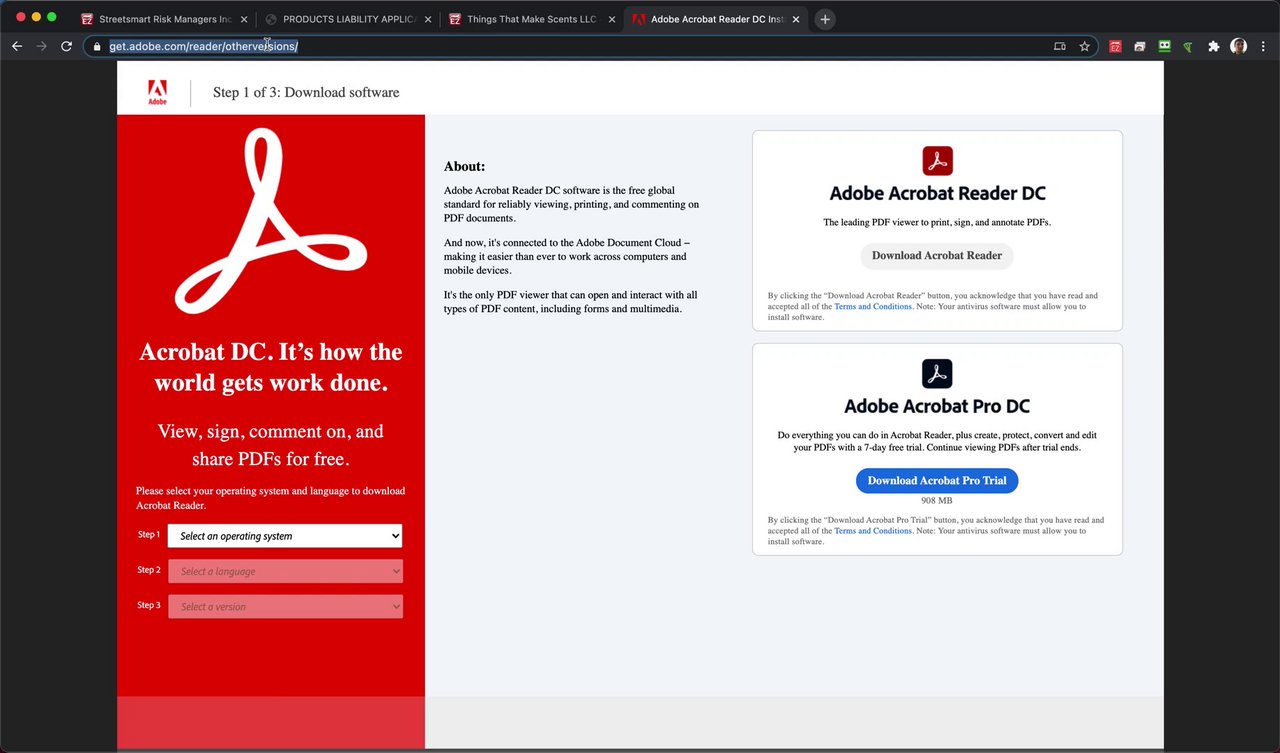Open the Select a version dropdown
The image size is (1280, 753).
click(285, 606)
